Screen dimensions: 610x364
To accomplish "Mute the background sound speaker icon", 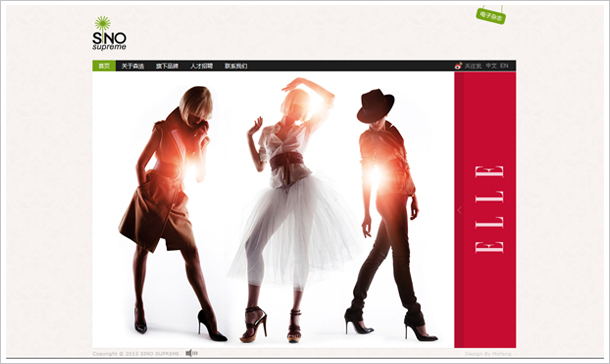I will click(191, 353).
